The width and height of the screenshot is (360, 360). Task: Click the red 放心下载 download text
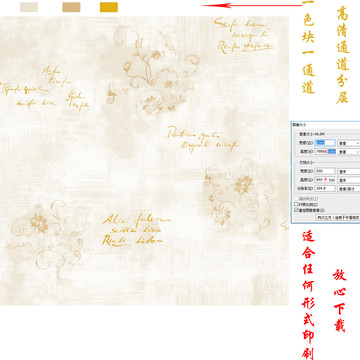tap(340, 300)
